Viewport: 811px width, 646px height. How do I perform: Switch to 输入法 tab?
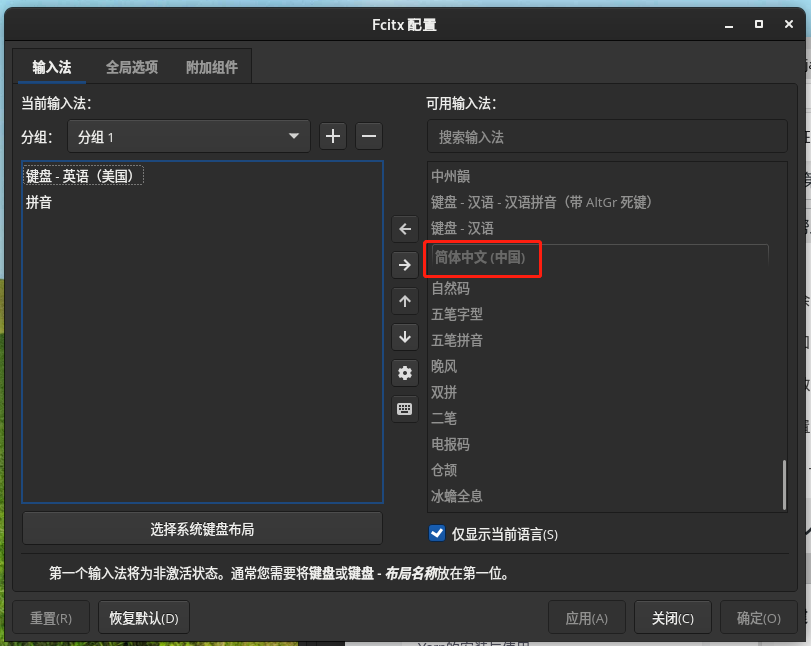pyautogui.click(x=52, y=67)
